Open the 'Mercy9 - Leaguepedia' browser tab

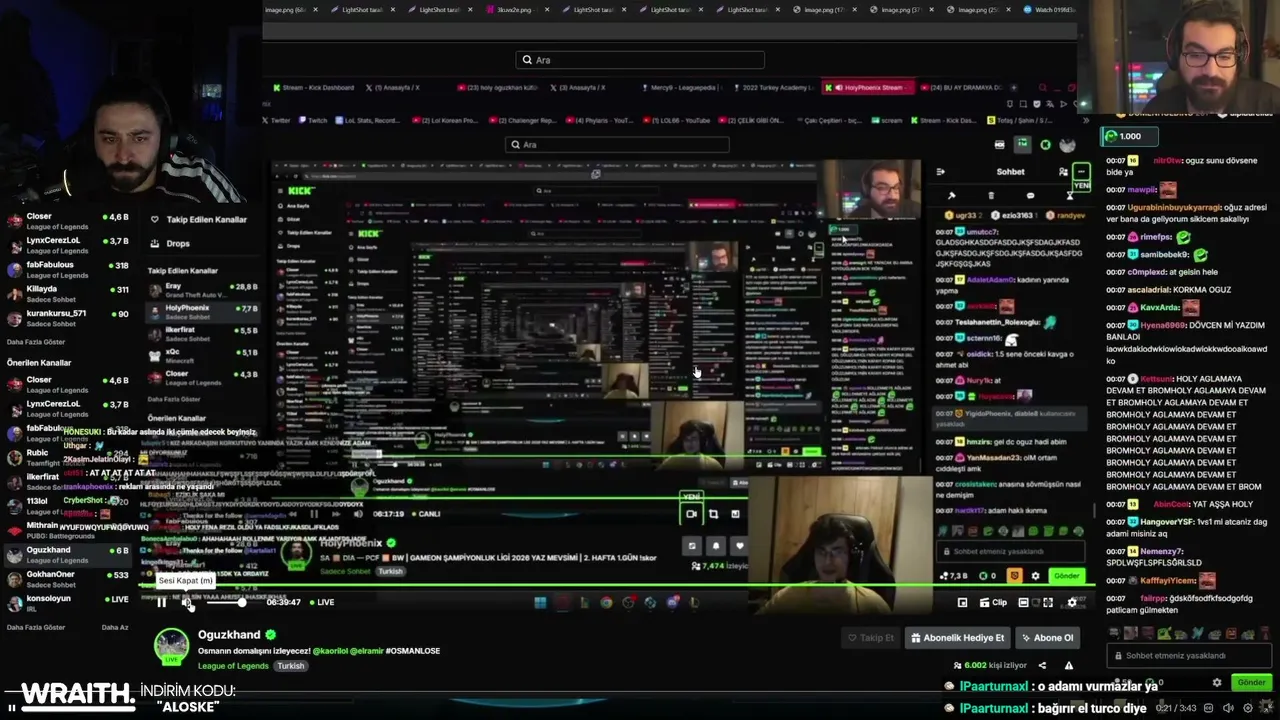coord(684,88)
